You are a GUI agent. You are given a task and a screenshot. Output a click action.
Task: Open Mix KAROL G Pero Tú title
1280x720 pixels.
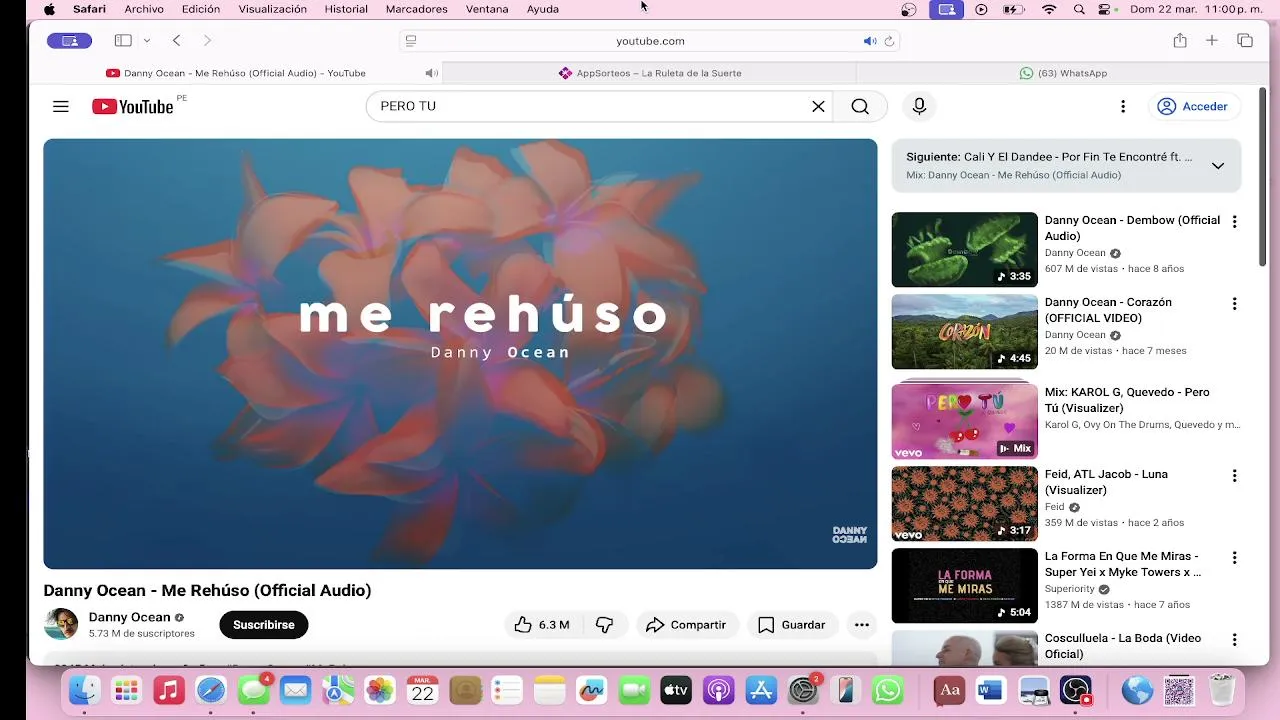coord(1127,400)
